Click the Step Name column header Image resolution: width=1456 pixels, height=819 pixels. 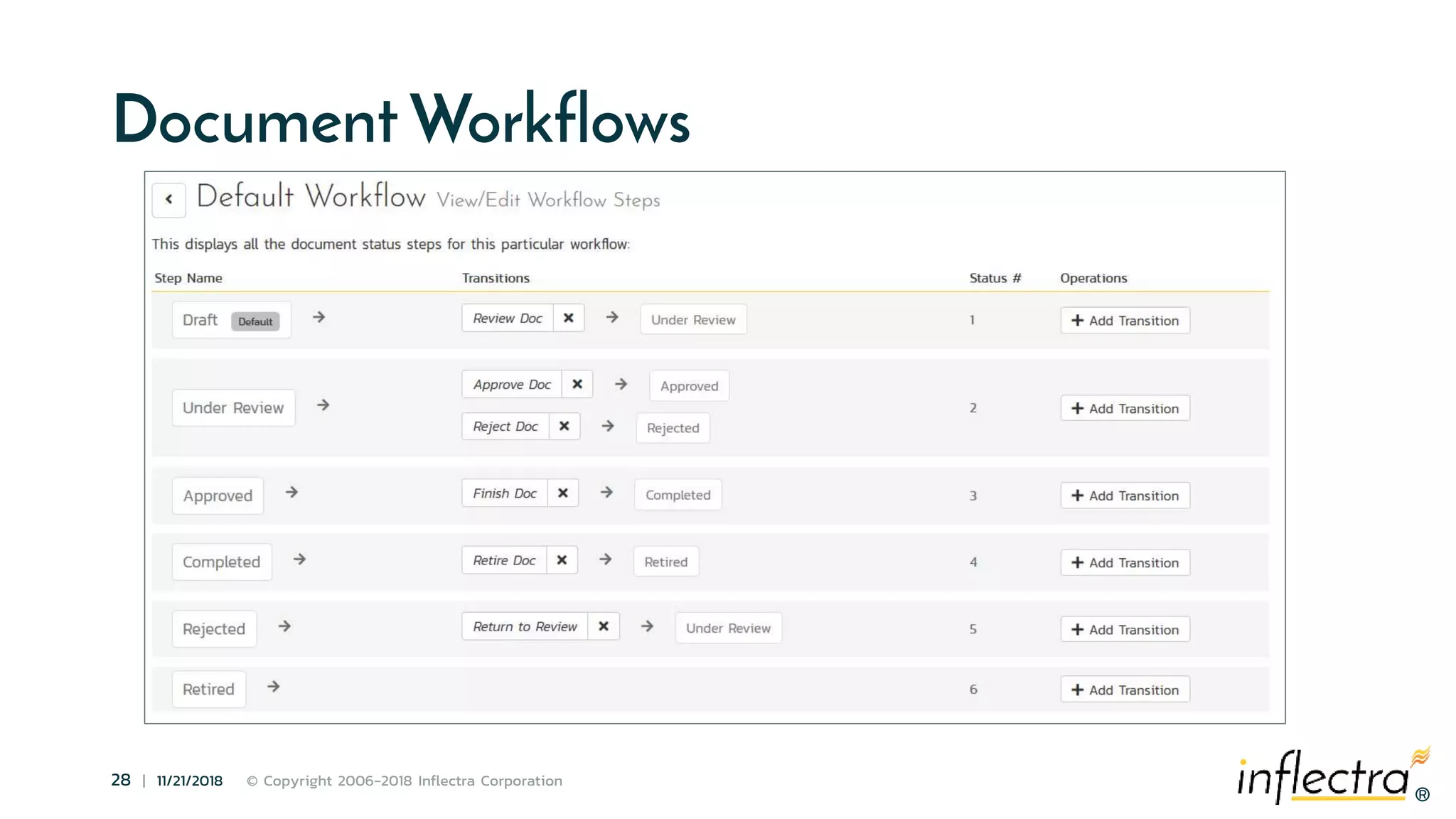(188, 278)
